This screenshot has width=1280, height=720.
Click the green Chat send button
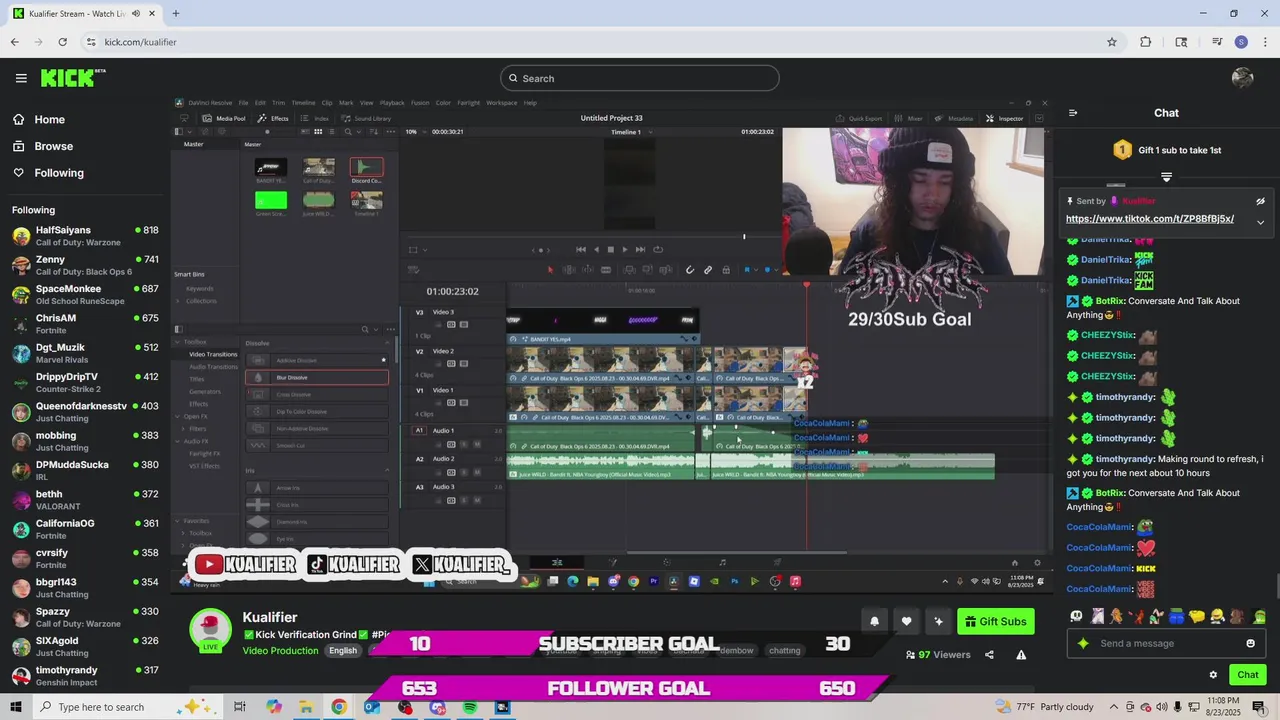tap(1247, 675)
